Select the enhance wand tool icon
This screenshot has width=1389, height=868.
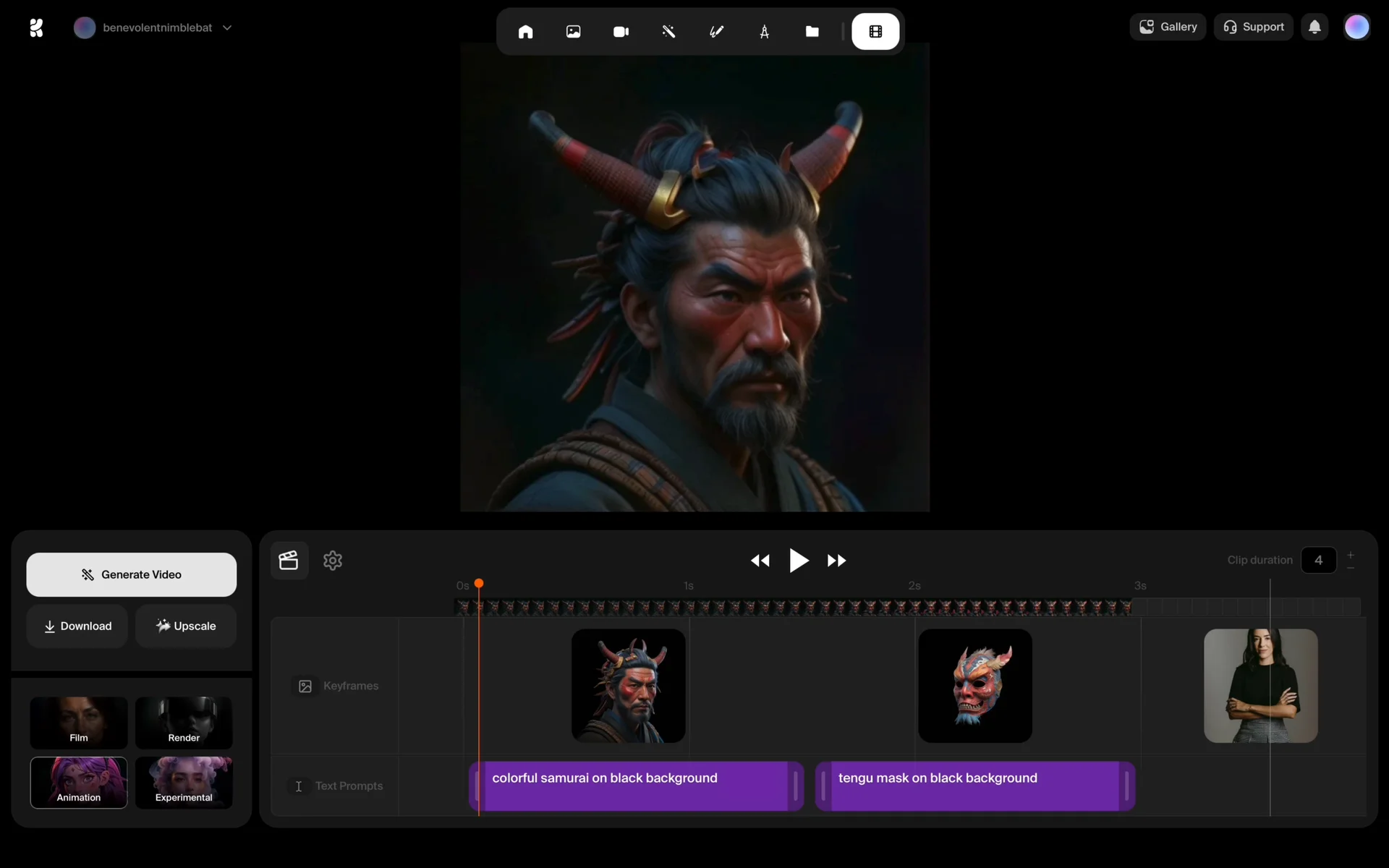[668, 32]
